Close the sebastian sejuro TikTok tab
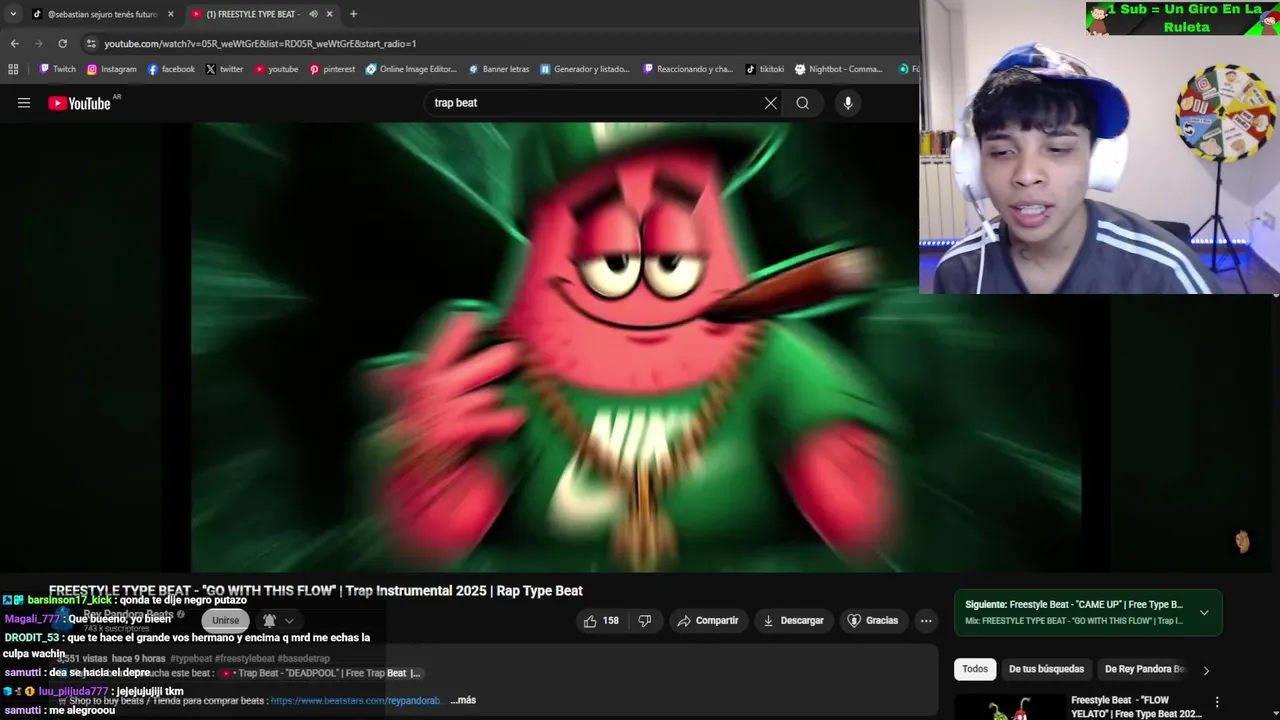1280x720 pixels. (x=170, y=14)
